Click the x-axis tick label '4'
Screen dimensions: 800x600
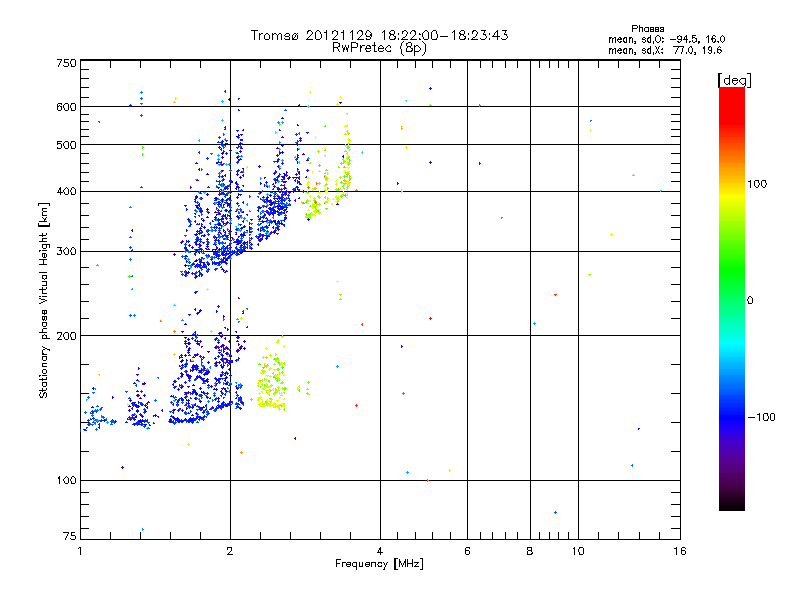click(x=380, y=551)
